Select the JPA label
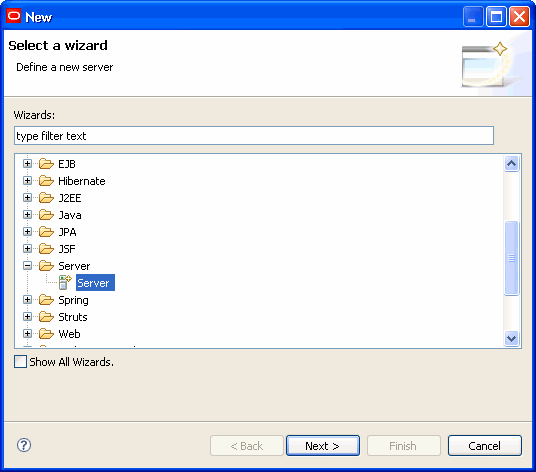The width and height of the screenshot is (536, 472). [67, 232]
